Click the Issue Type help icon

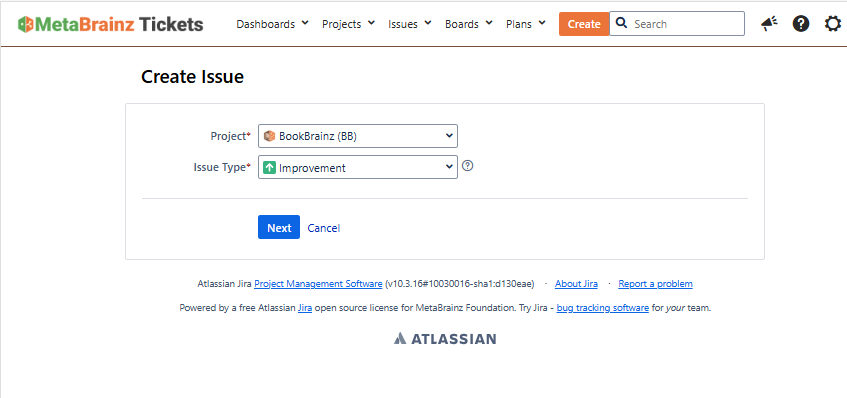468,166
